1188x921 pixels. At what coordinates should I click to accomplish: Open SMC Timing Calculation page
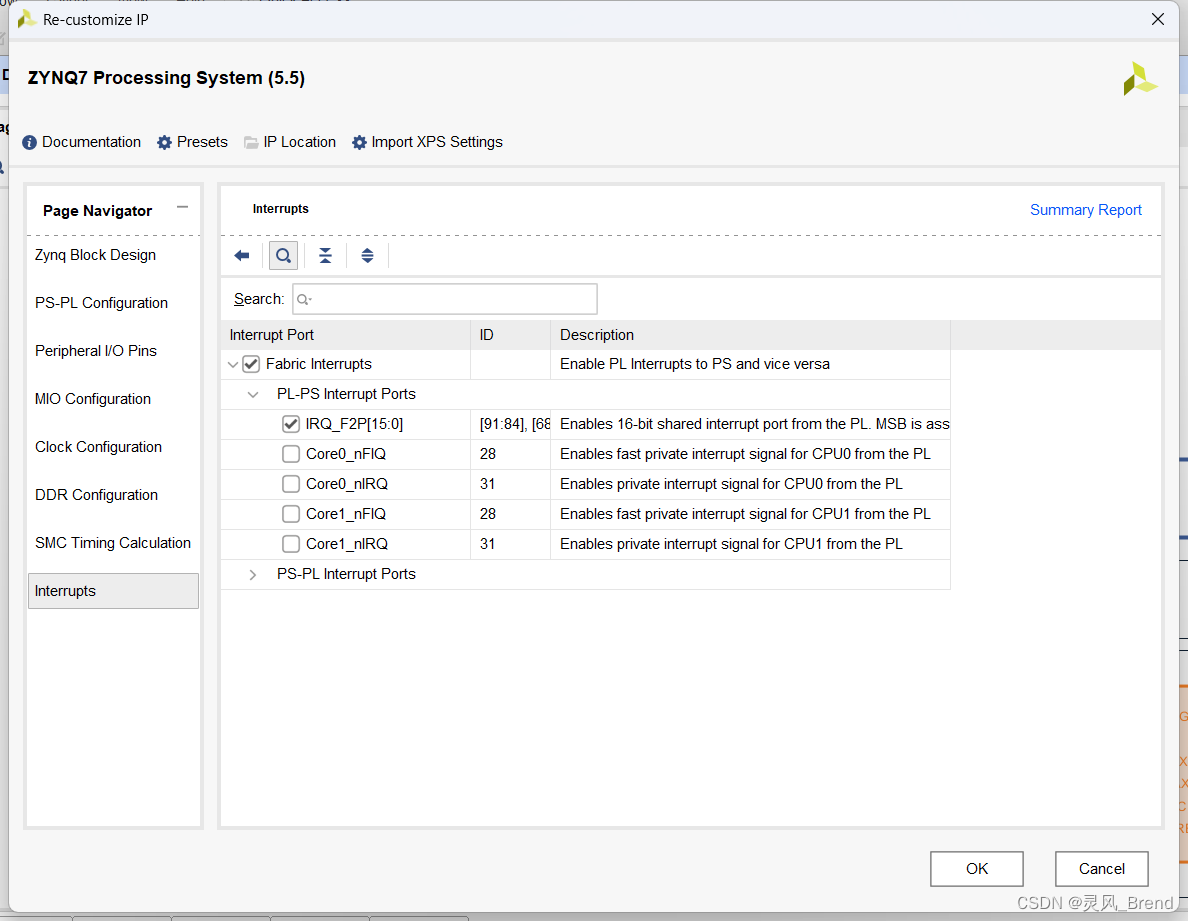click(113, 543)
